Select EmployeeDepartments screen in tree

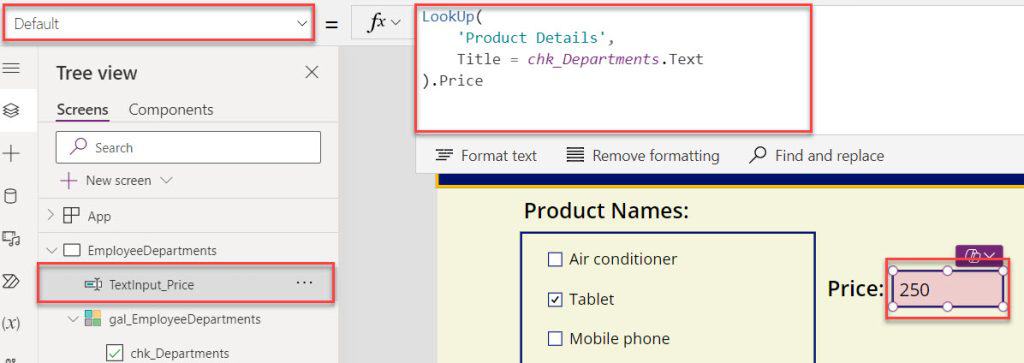(152, 251)
